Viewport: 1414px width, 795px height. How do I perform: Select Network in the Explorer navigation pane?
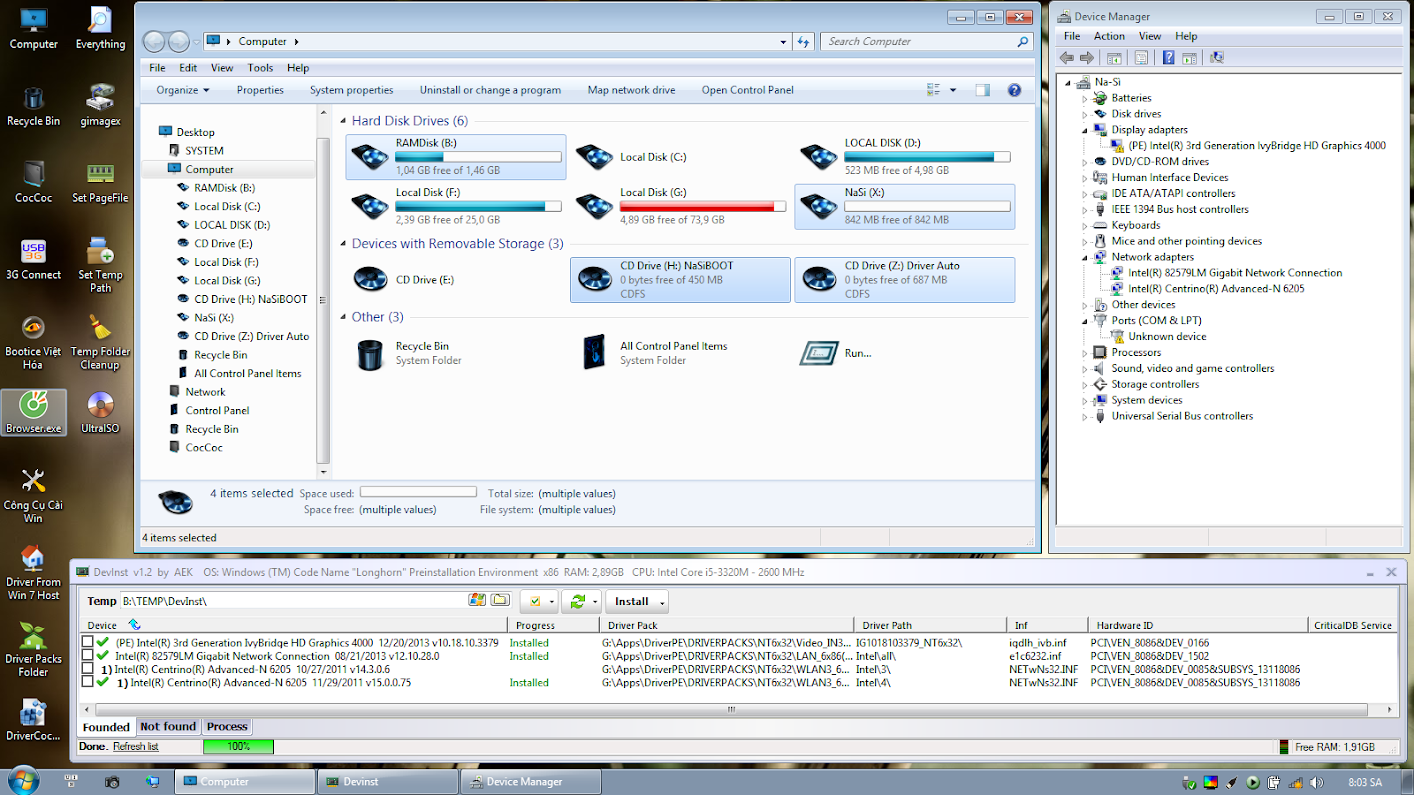click(205, 392)
